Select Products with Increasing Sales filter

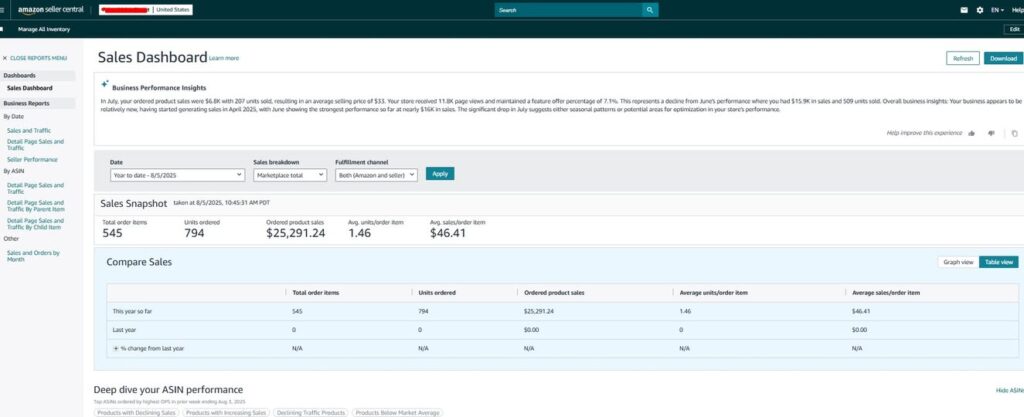pos(226,412)
